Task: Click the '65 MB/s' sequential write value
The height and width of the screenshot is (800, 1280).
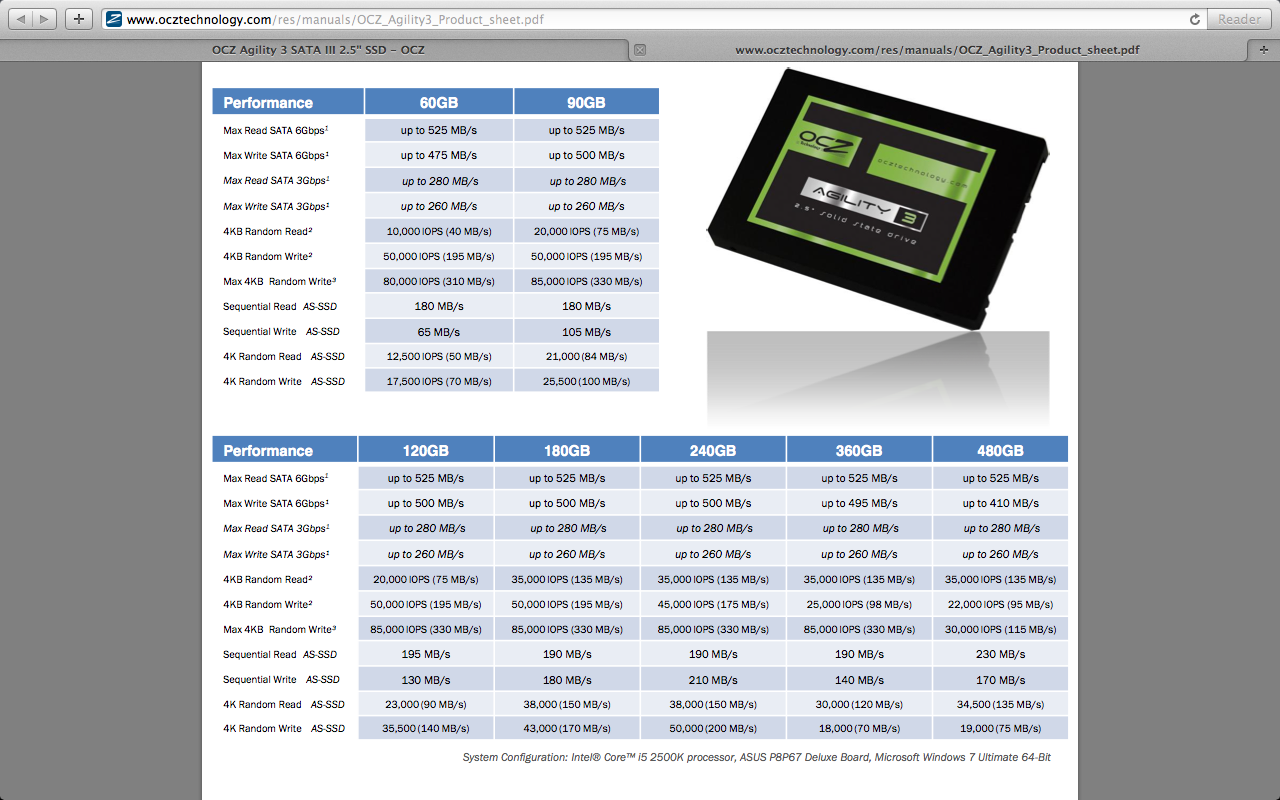Action: [x=439, y=331]
